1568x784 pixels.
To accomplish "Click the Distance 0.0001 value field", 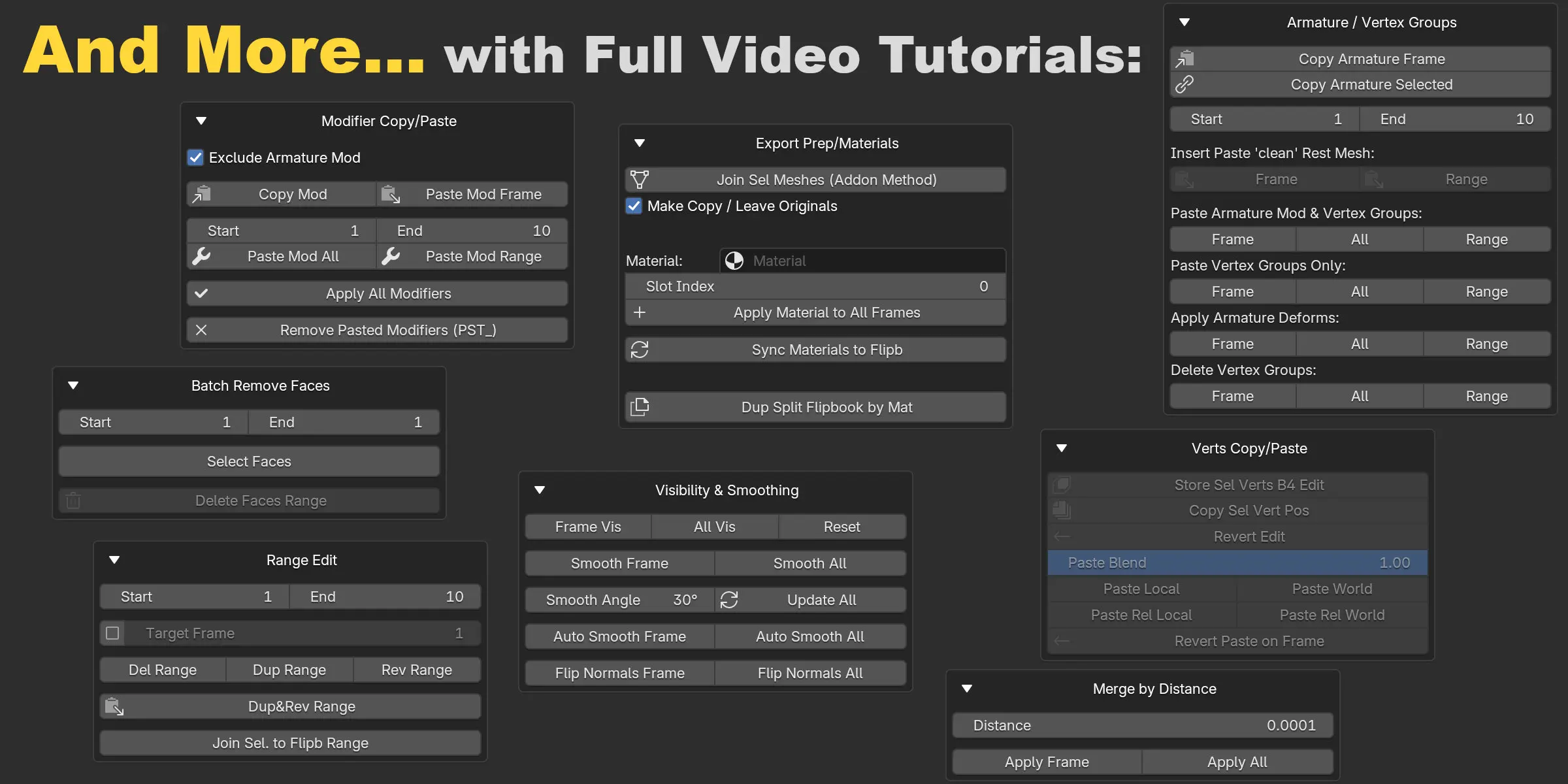I will 1143,725.
